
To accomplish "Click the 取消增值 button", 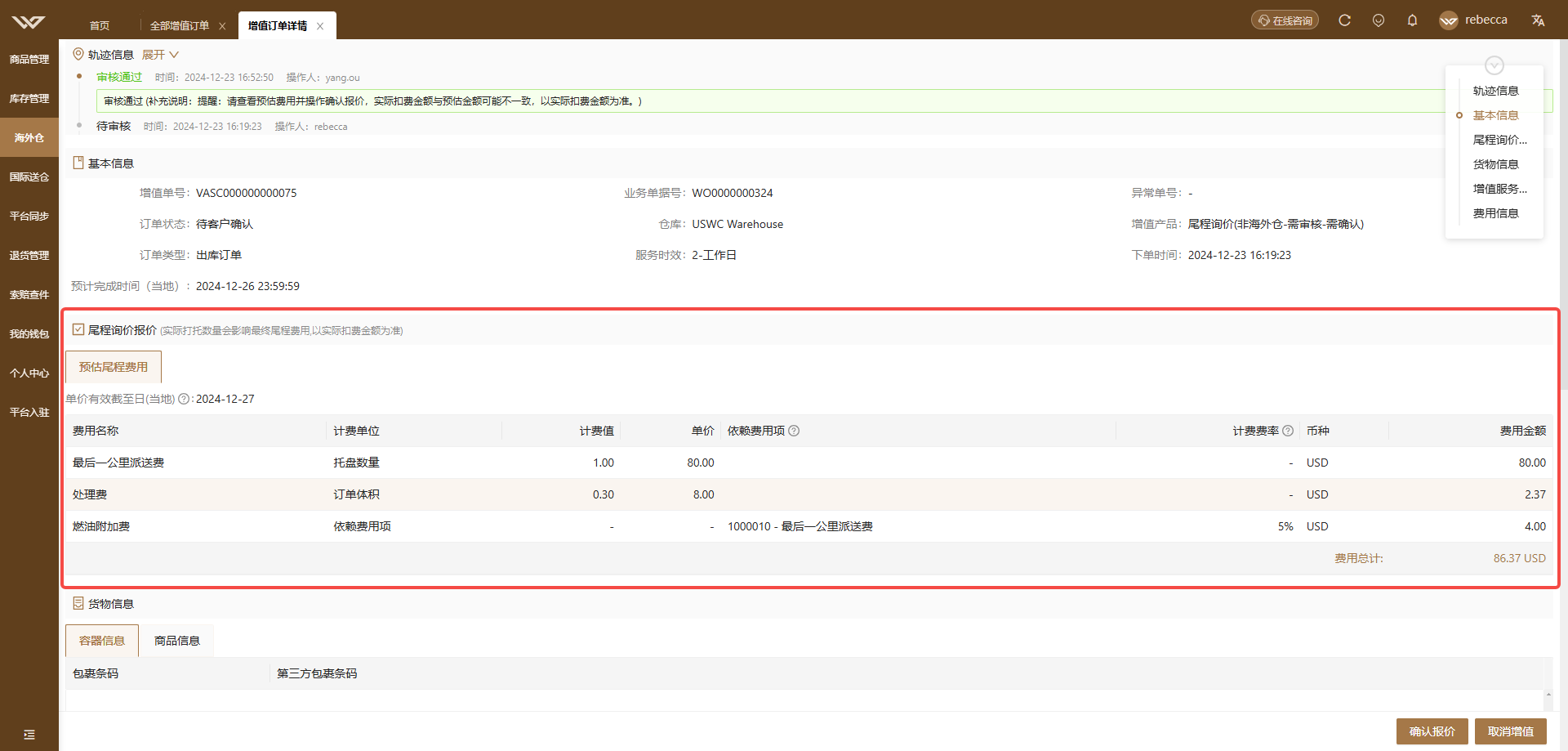I will point(1511,731).
